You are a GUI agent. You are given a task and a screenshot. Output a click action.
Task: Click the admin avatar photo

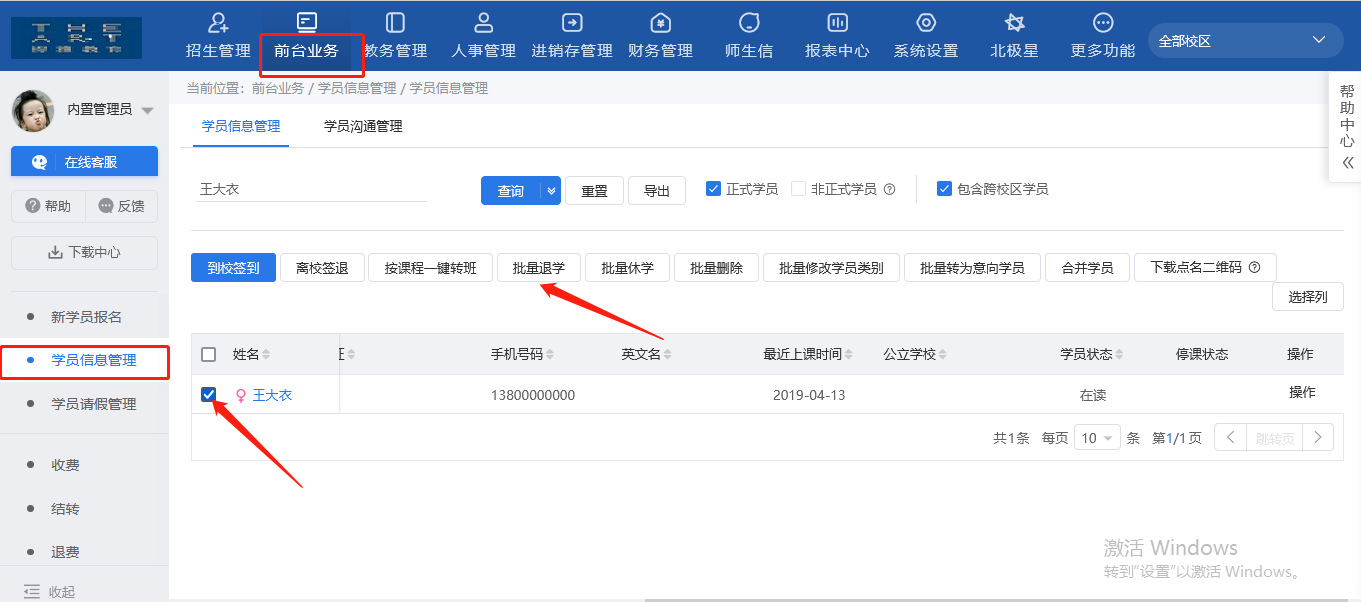[33, 110]
